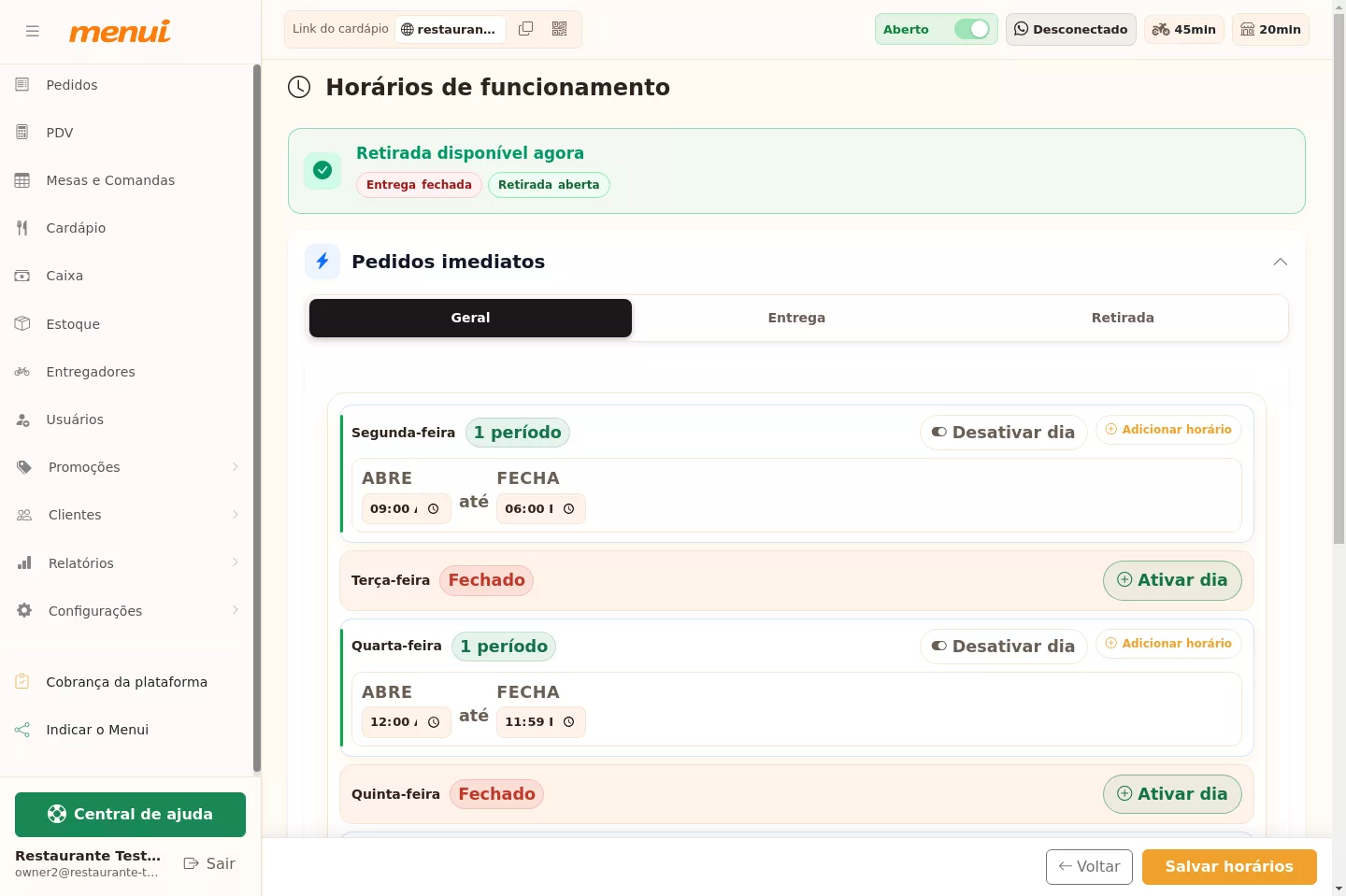Click the Configurações gear icon
The image size is (1346, 896).
point(24,611)
